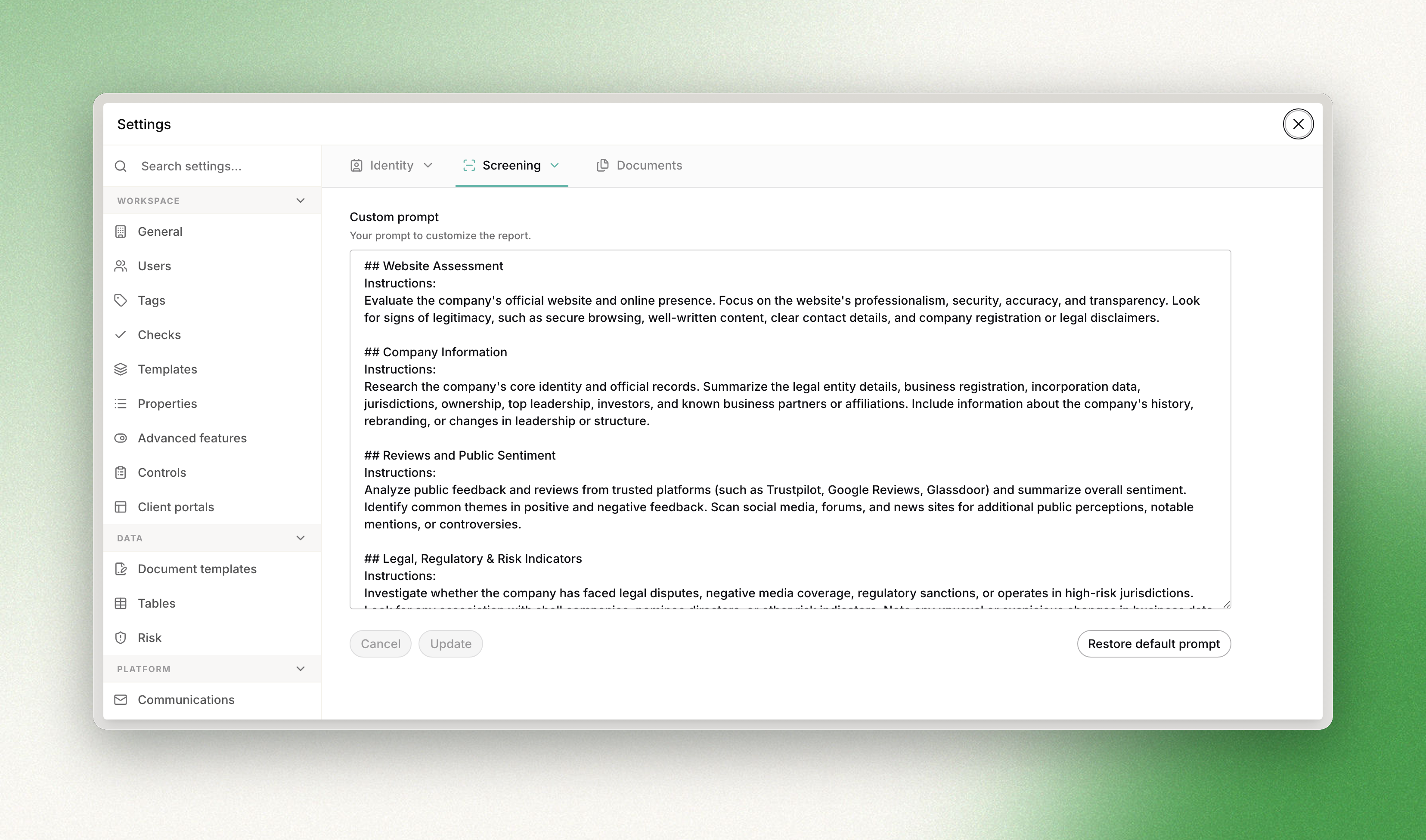Image resolution: width=1426 pixels, height=840 pixels.
Task: Click '## Legal, Regulatory & Risk Indicators' line
Action: point(473,559)
